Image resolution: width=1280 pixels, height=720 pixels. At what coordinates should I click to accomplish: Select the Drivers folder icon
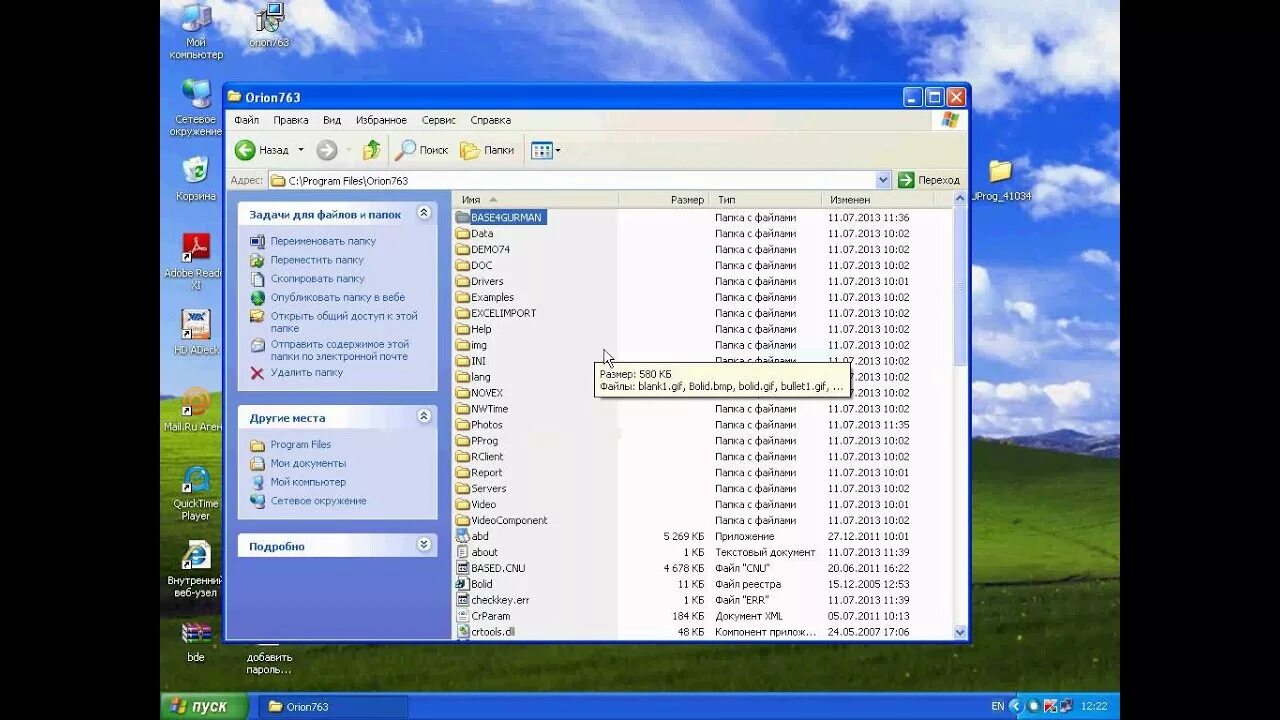pos(462,281)
